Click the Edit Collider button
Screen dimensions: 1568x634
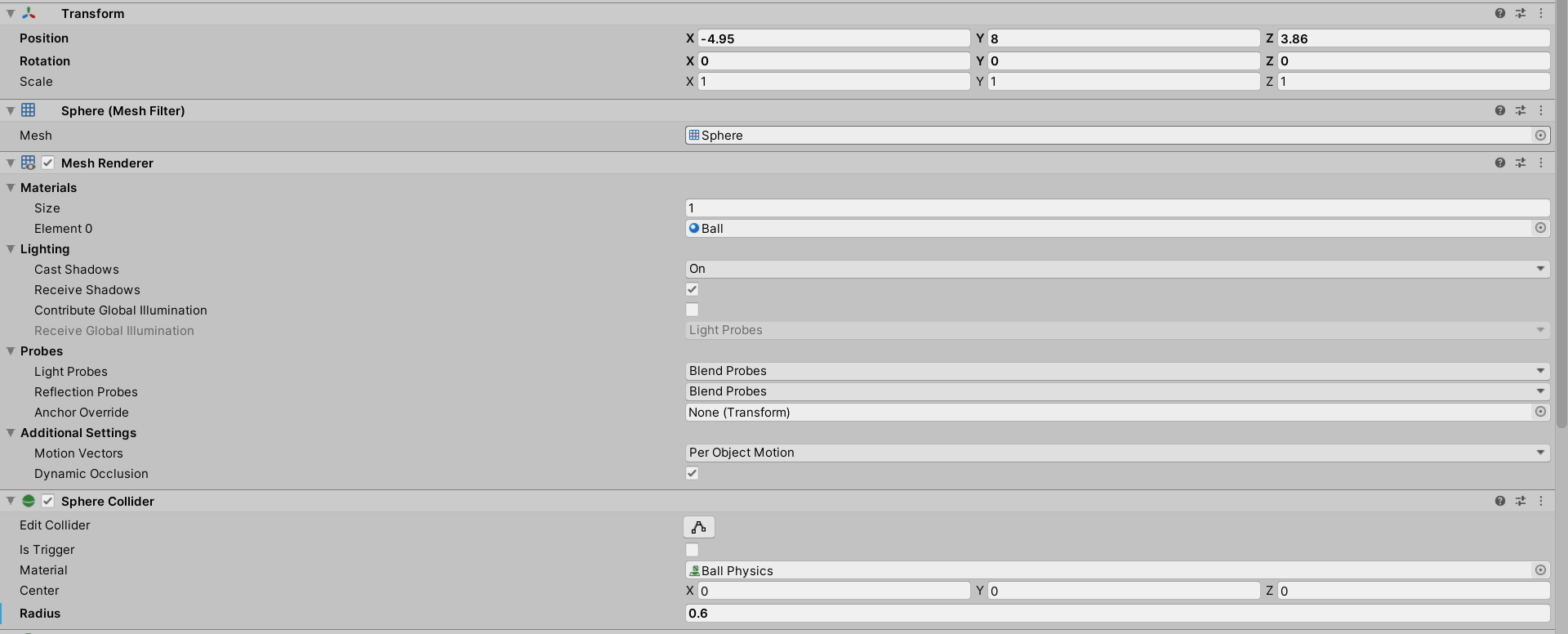pos(699,527)
